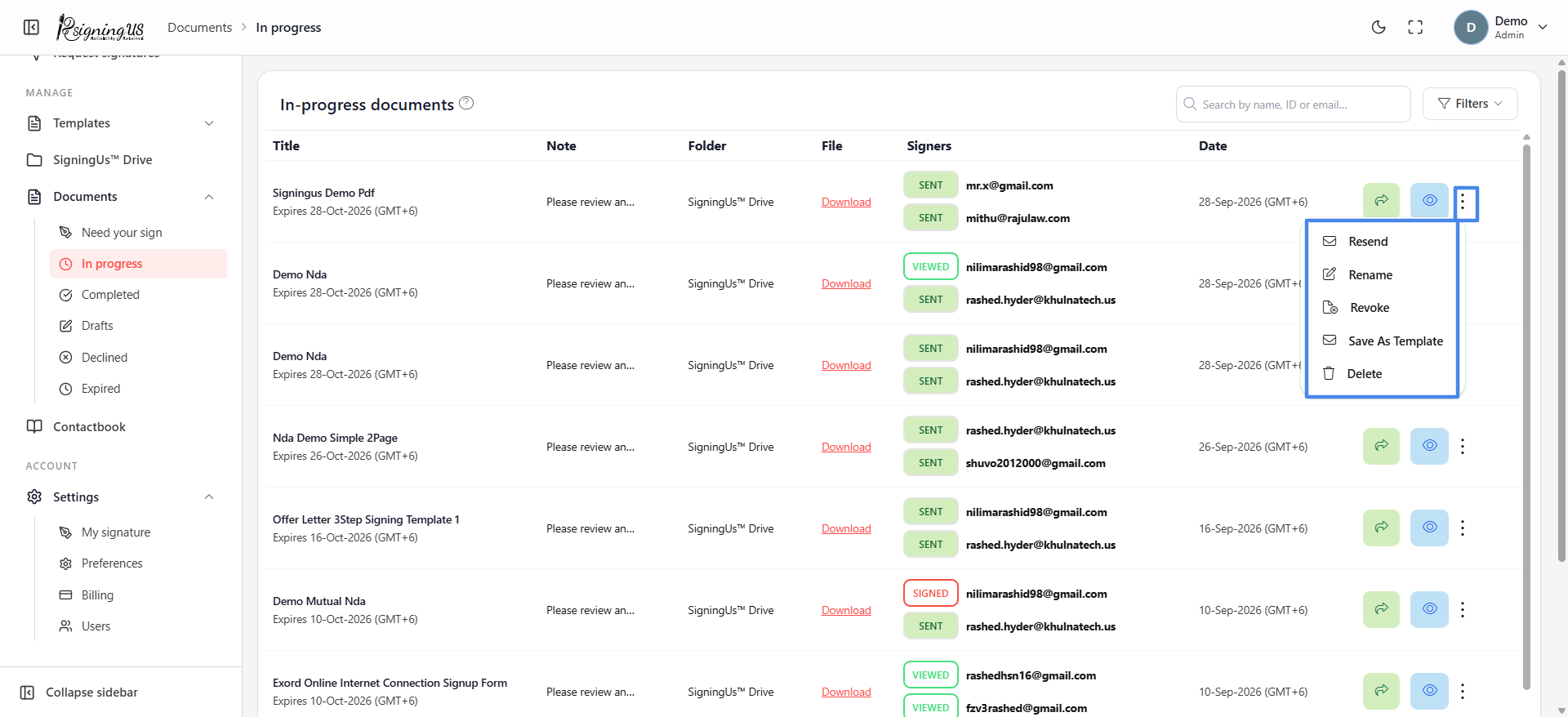1568x717 pixels.
Task: Open My signature settings
Action: [x=116, y=532]
